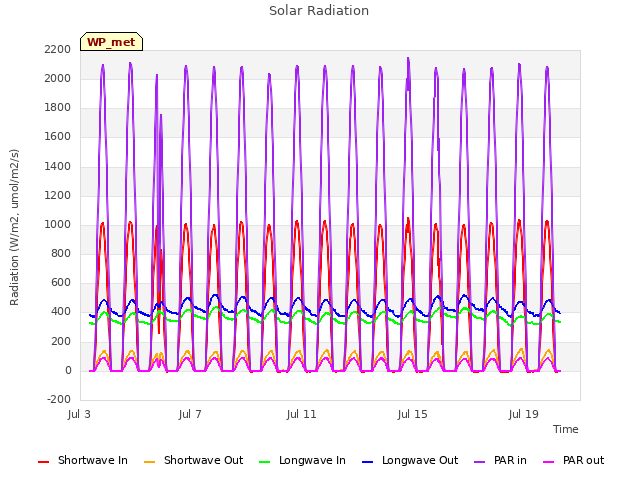Click the blue Longwave Out legend swatch

click(x=367, y=462)
